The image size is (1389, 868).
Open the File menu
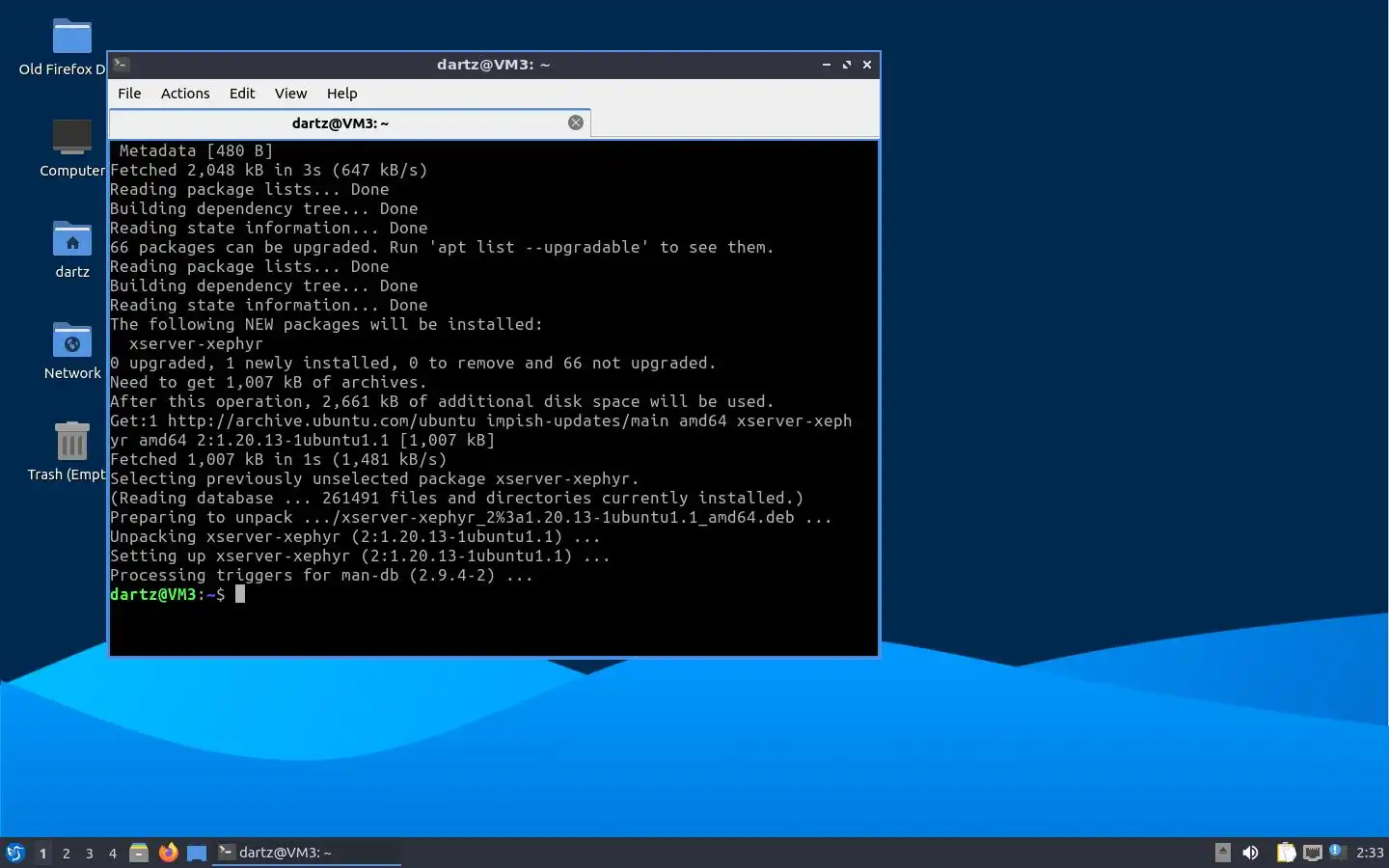129,94
